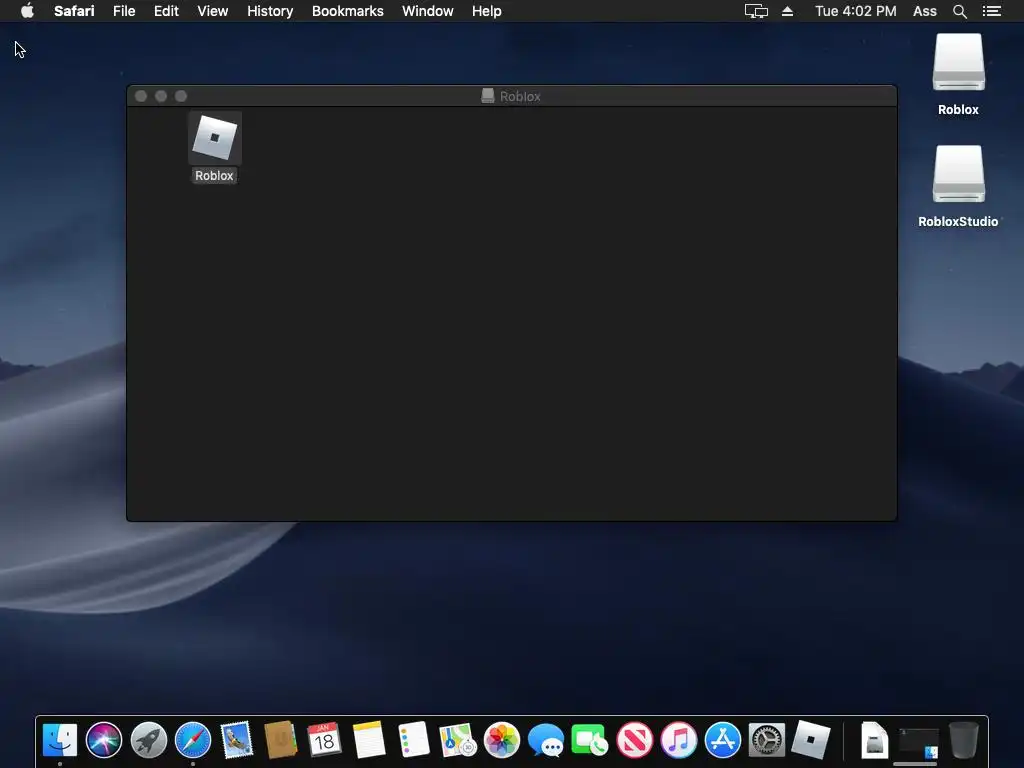This screenshot has width=1024, height=768.
Task: Open Trash in the Dock
Action: pyautogui.click(x=963, y=740)
